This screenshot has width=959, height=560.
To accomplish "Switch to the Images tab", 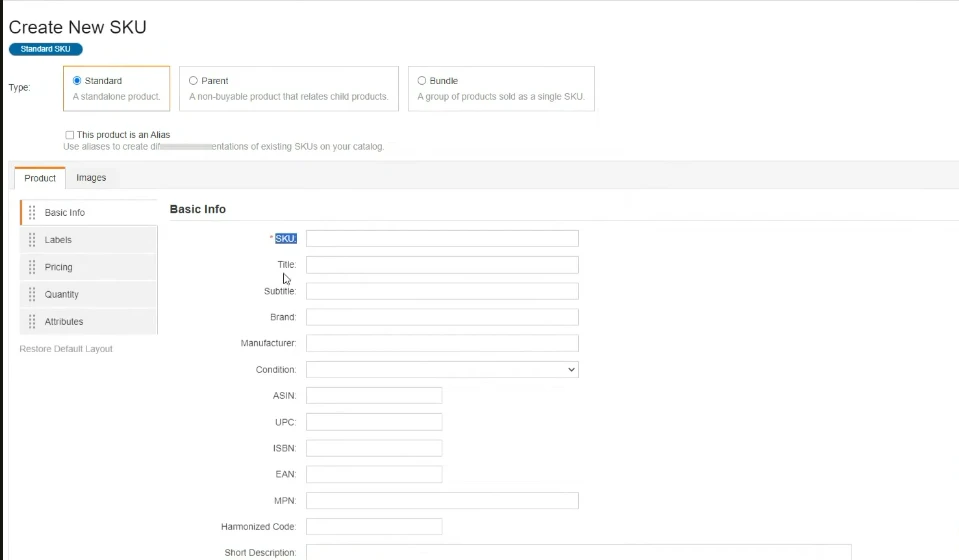I will pyautogui.click(x=91, y=178).
